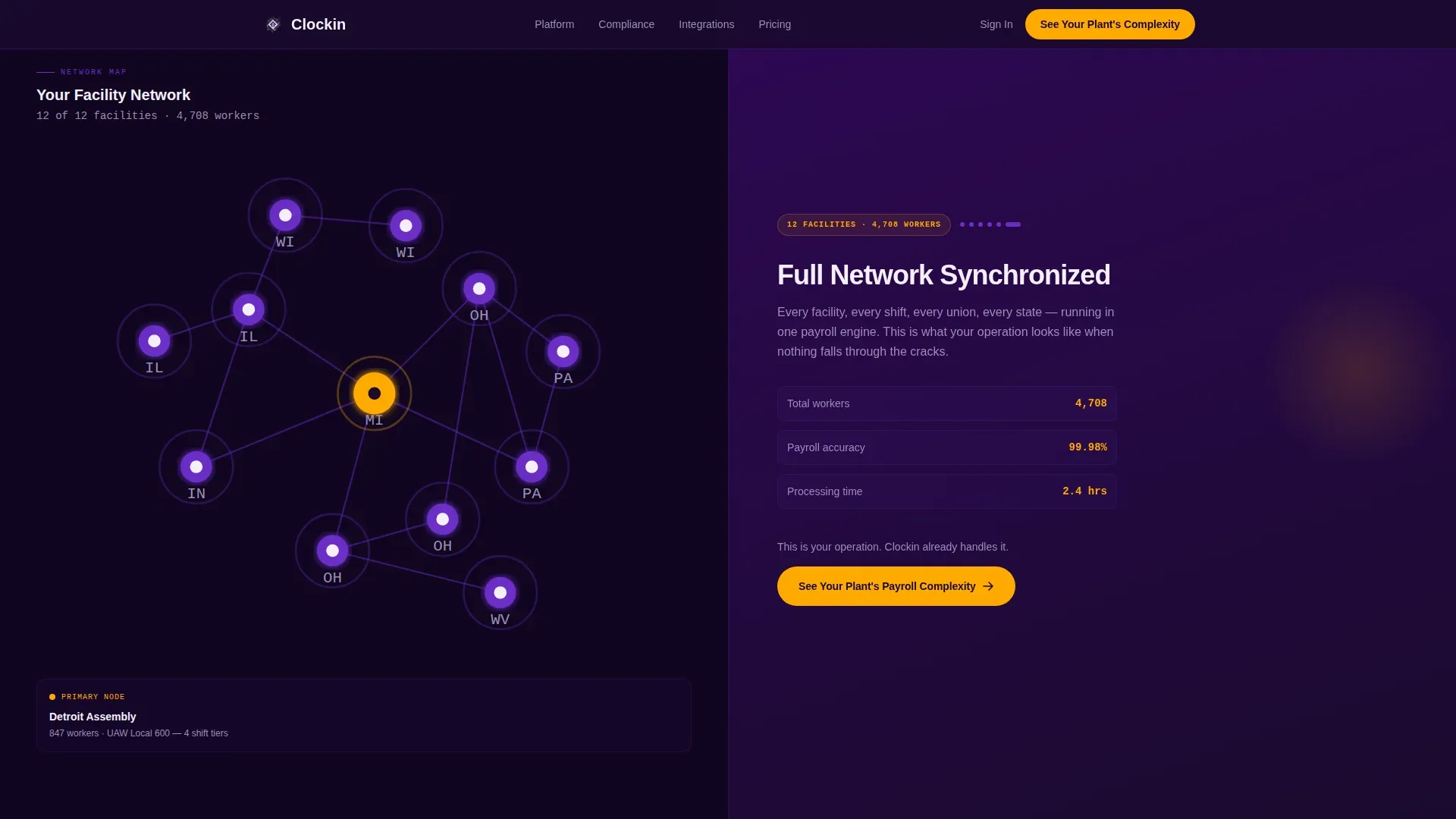1456x819 pixels.
Task: Open the Compliance navigation item
Action: tap(626, 24)
